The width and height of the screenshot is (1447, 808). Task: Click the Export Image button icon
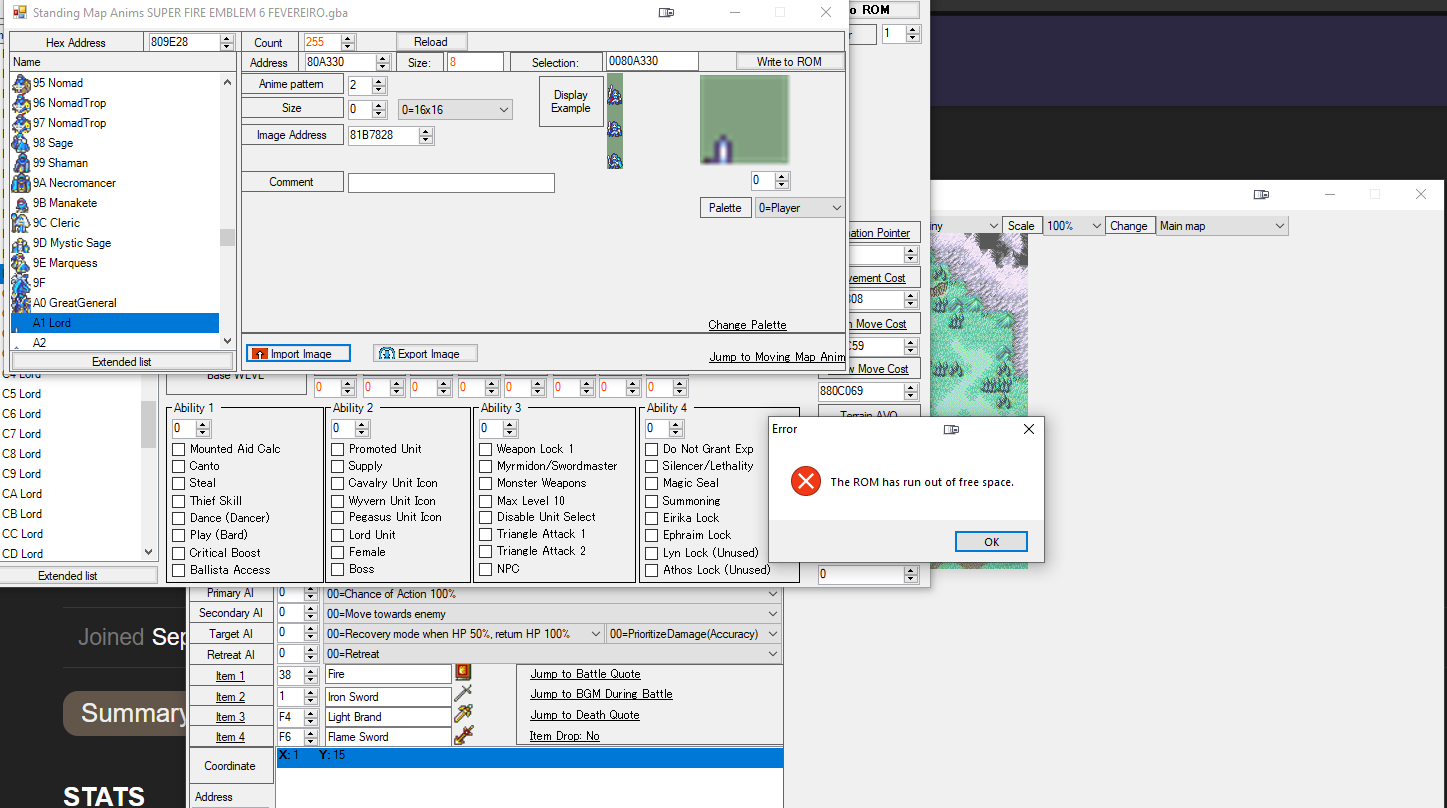(387, 354)
